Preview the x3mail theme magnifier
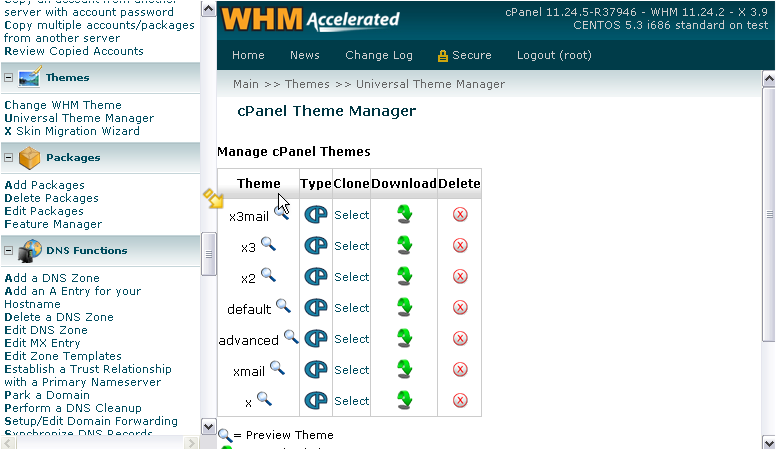This screenshot has height=450, width=776. [282, 212]
